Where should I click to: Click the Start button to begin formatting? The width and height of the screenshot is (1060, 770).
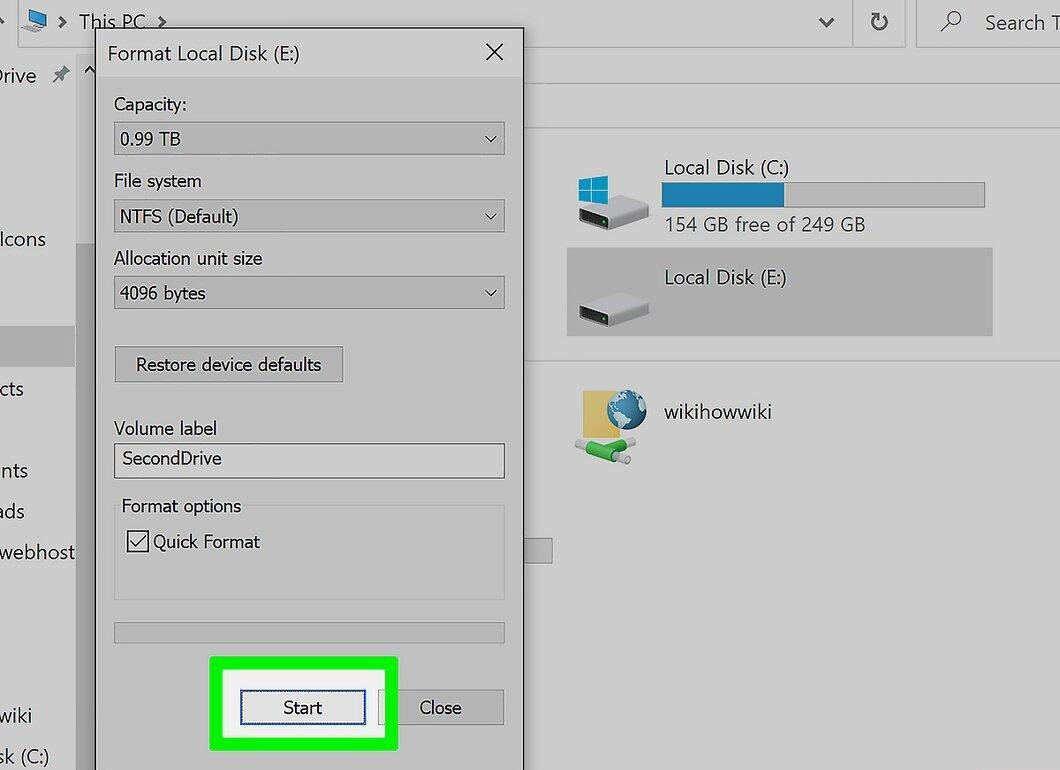[303, 707]
